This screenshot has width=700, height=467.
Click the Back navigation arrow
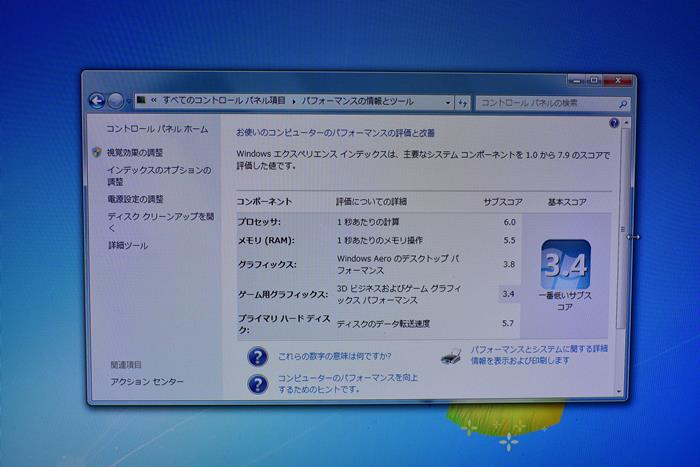pos(97,101)
